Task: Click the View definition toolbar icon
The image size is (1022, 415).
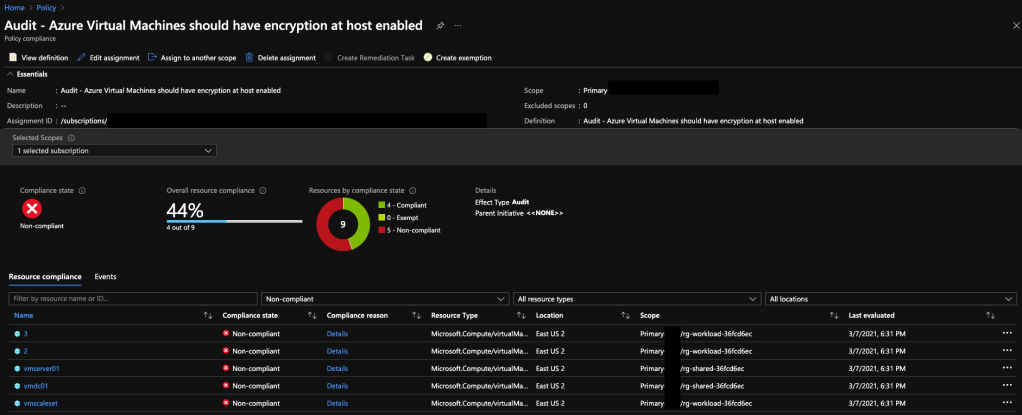Action: 13,58
